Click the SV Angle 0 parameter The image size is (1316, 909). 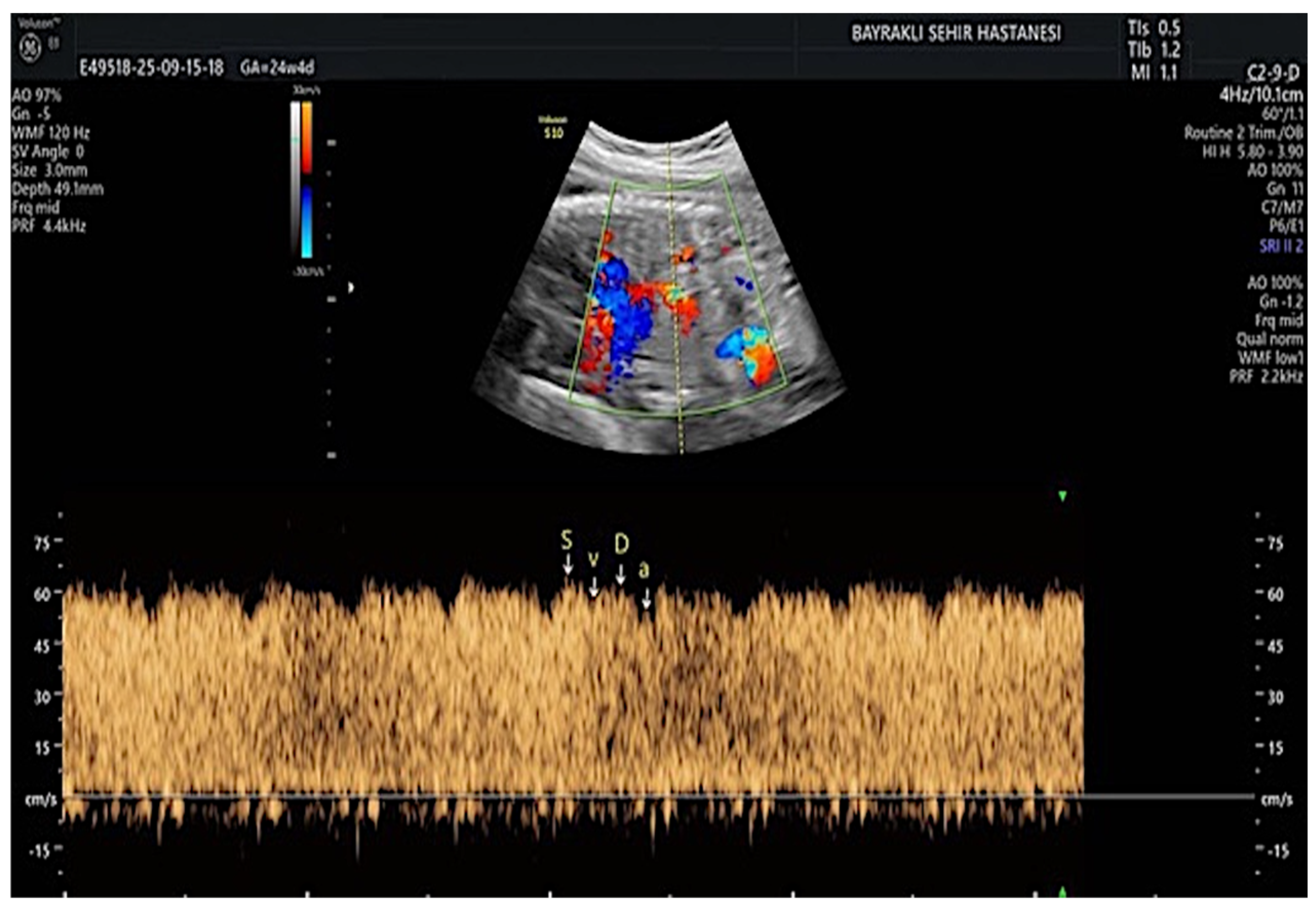coord(48,151)
